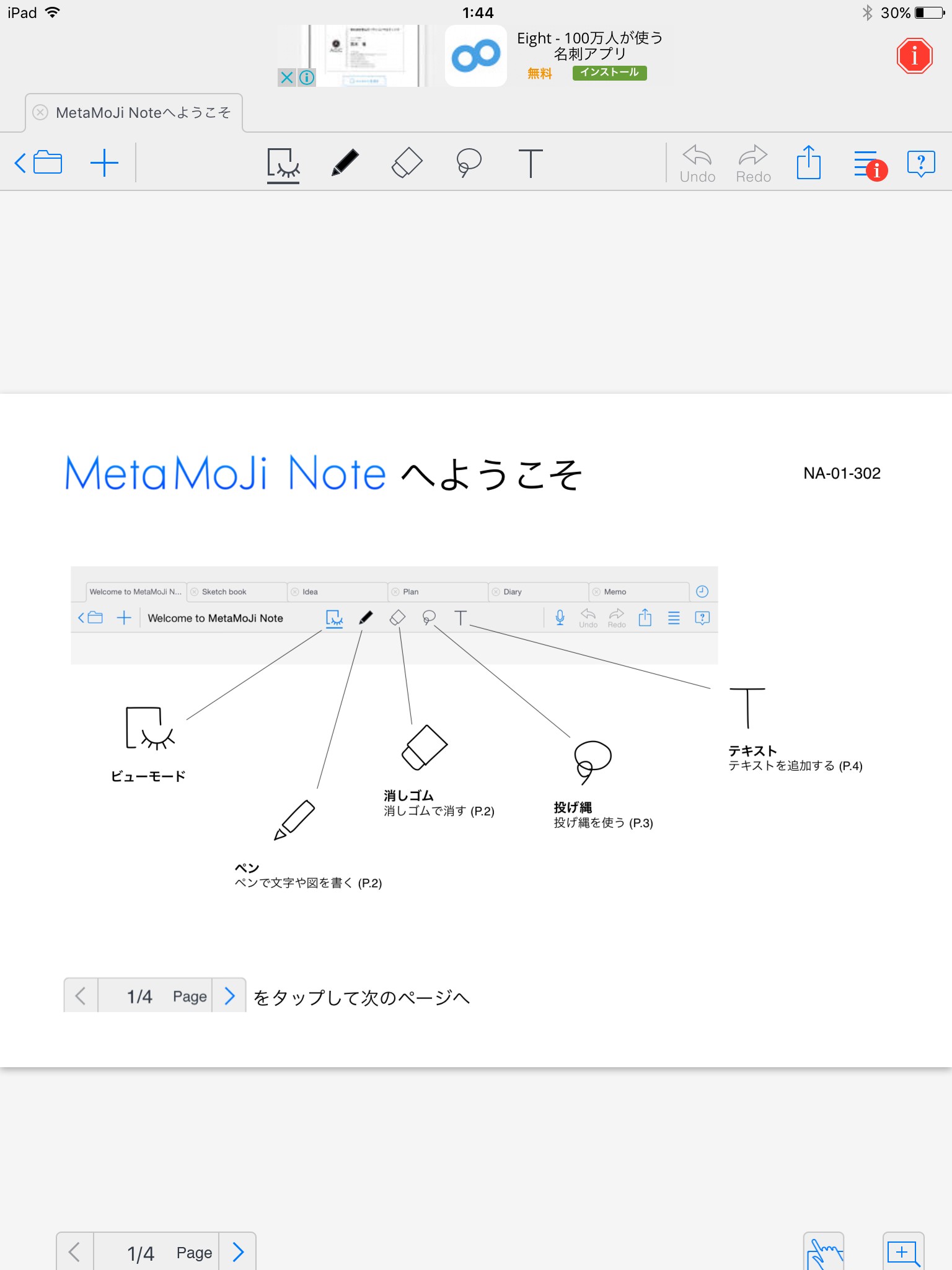Image resolution: width=952 pixels, height=1270 pixels.
Task: Go to next page in bottom navigator
Action: [238, 1252]
